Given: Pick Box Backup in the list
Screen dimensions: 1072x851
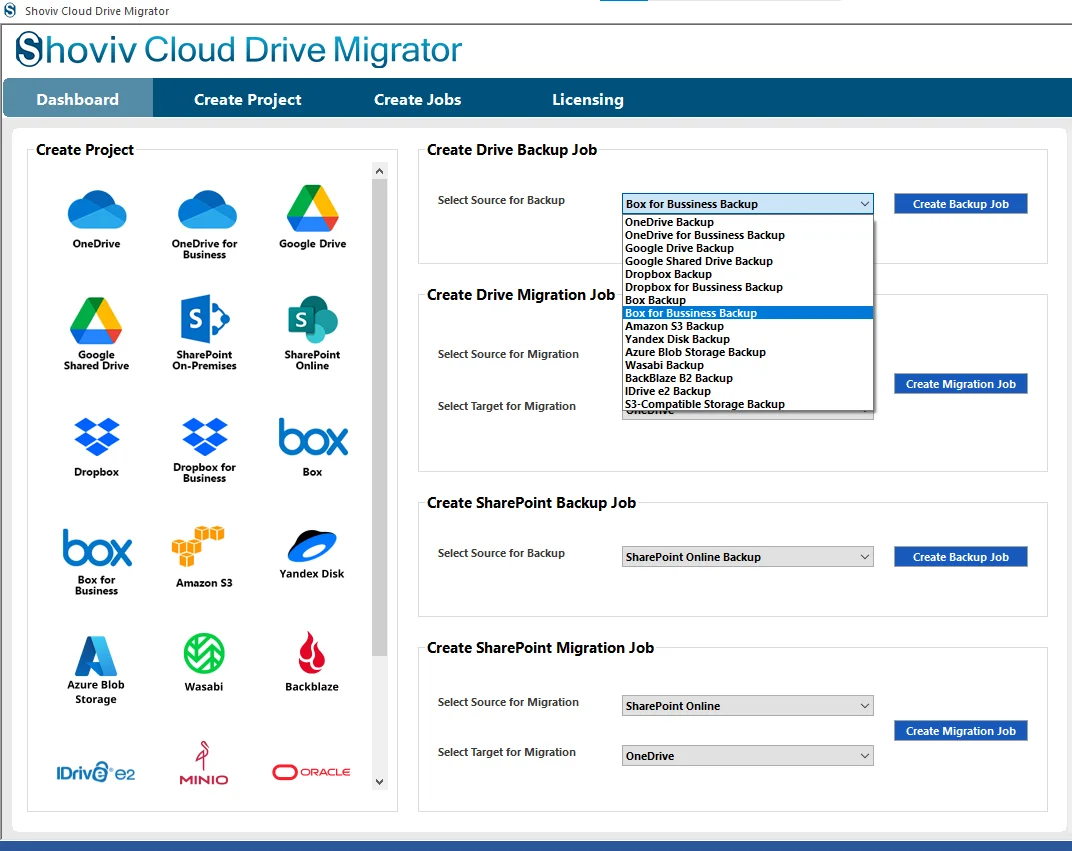Looking at the screenshot, I should [x=748, y=300].
